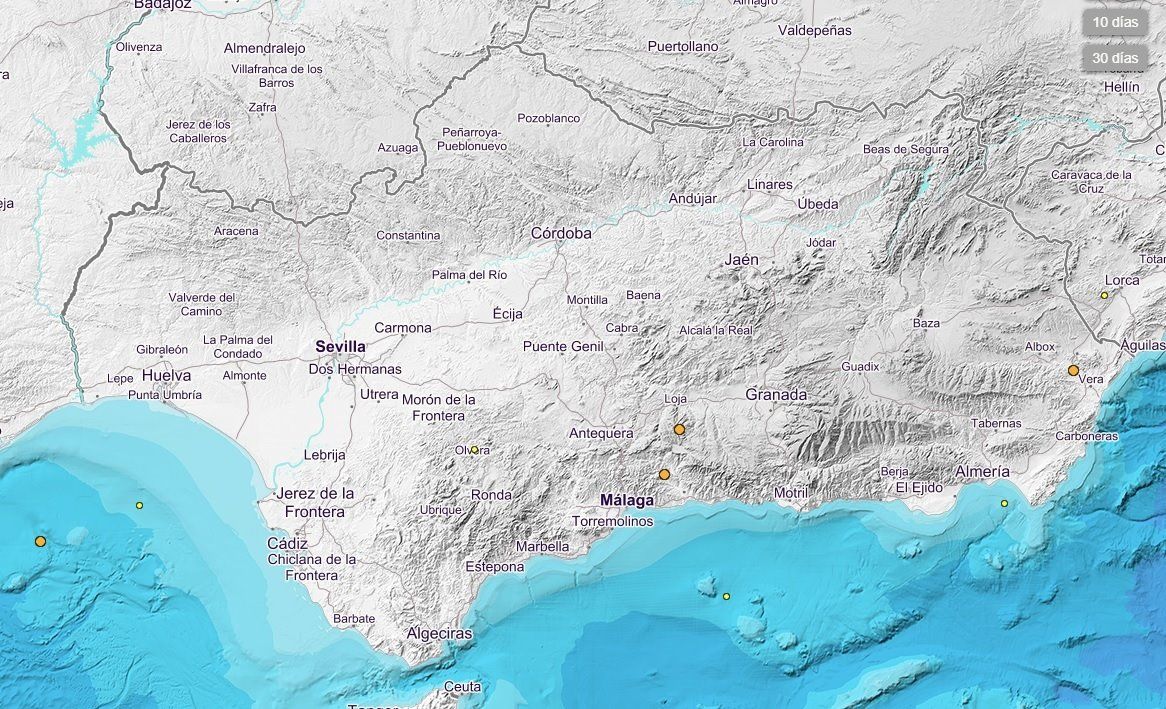Click the yellow dot offshore west of Jerez
This screenshot has width=1166, height=709.
139,505
